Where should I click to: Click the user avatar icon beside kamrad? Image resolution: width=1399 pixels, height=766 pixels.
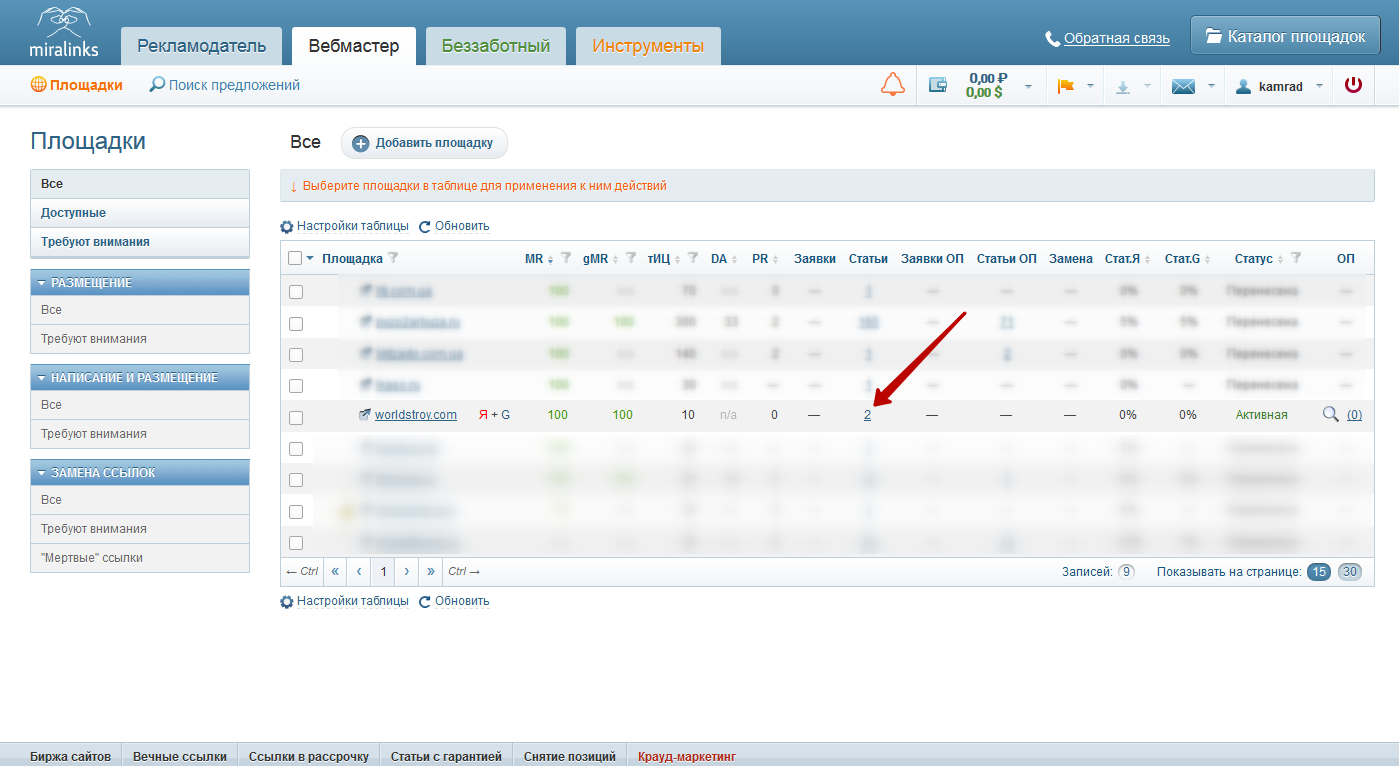1244,86
